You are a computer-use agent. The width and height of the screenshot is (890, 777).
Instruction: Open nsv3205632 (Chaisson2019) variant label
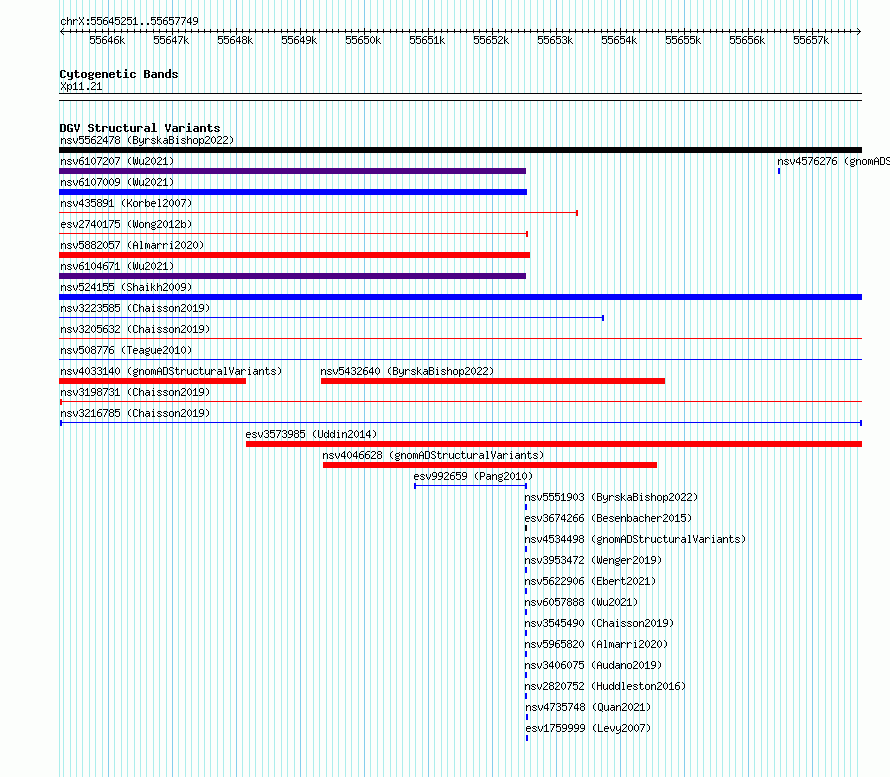coord(135,329)
